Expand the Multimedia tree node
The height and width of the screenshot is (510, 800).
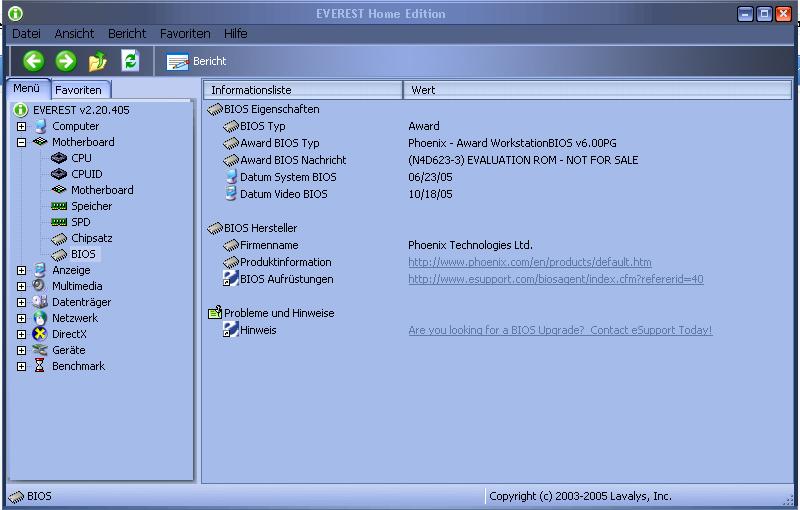21,287
